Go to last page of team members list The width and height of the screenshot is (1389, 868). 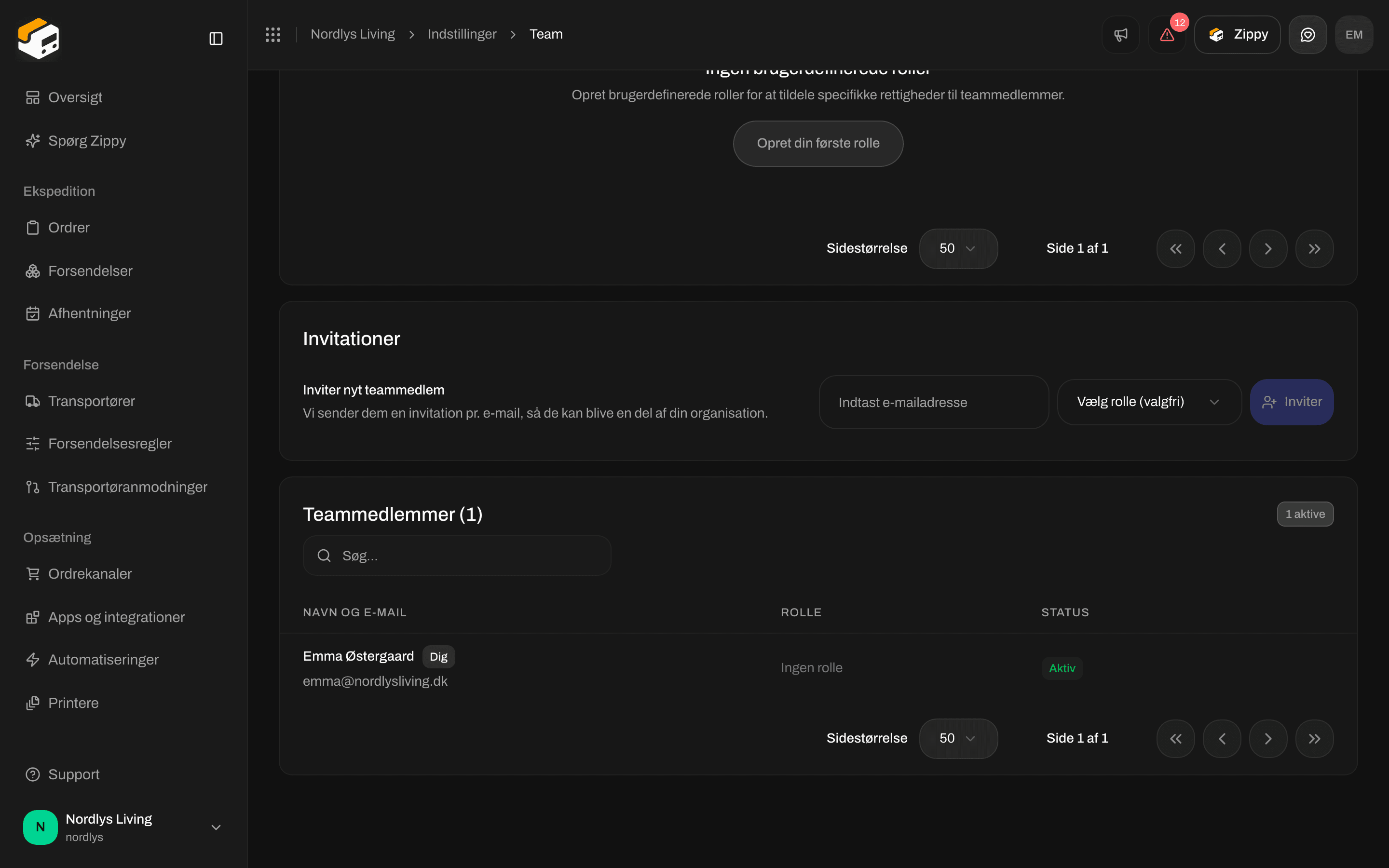coord(1314,738)
